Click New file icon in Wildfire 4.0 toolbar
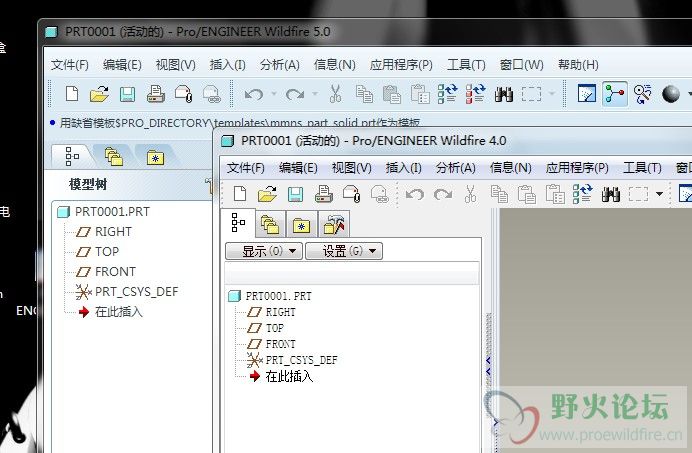692x453 pixels. tap(240, 194)
